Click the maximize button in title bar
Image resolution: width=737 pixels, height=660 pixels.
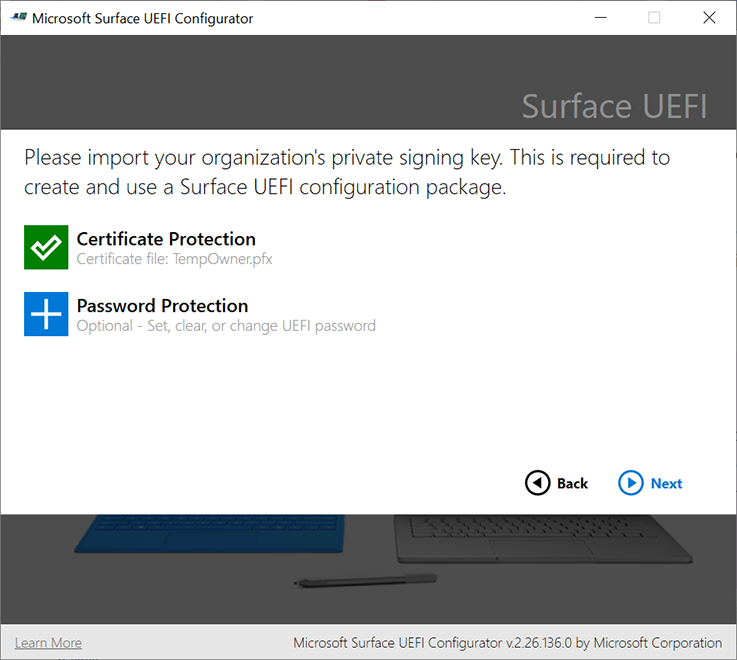pyautogui.click(x=654, y=18)
